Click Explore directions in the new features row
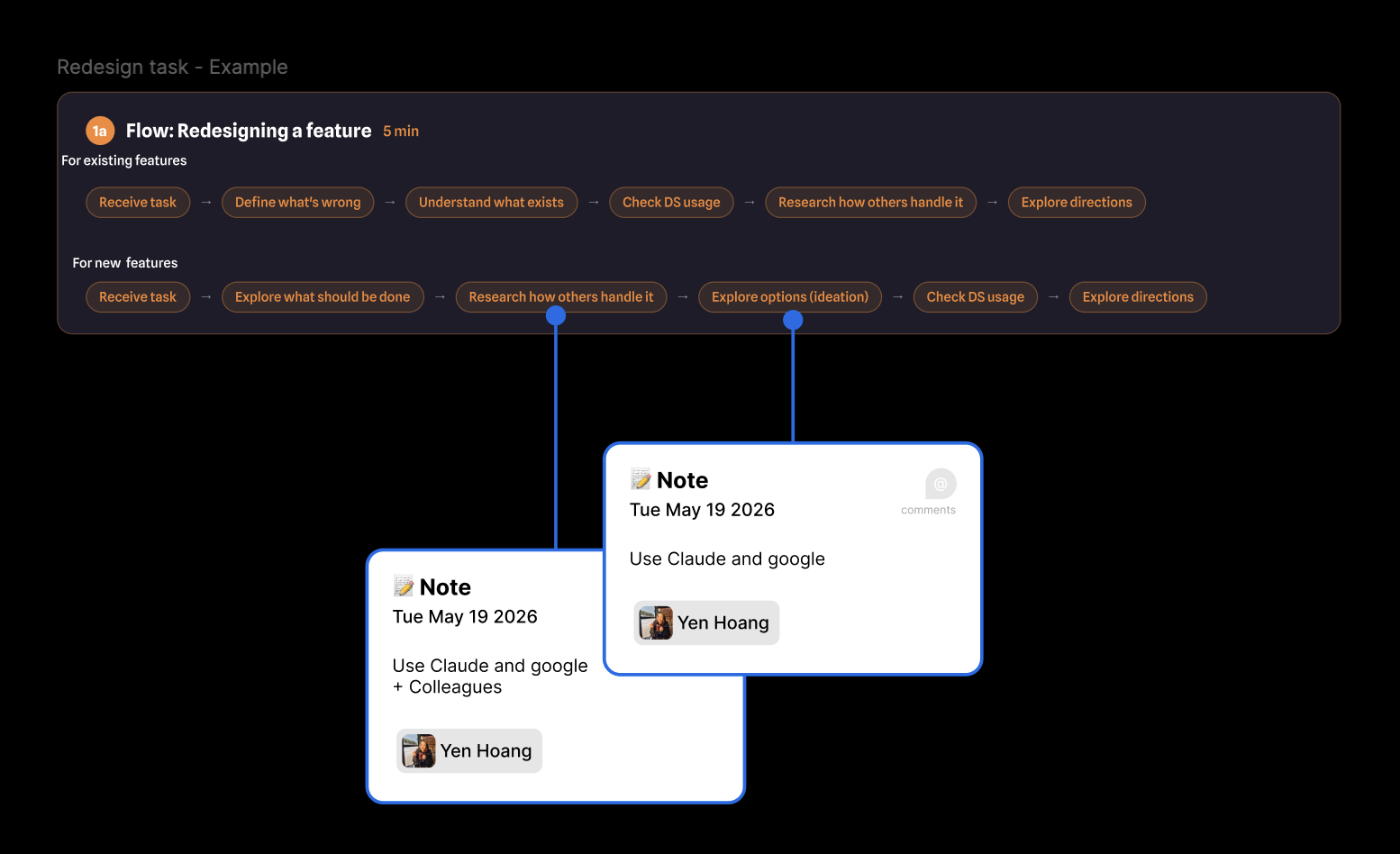Image resolution: width=1400 pixels, height=854 pixels. point(1138,296)
